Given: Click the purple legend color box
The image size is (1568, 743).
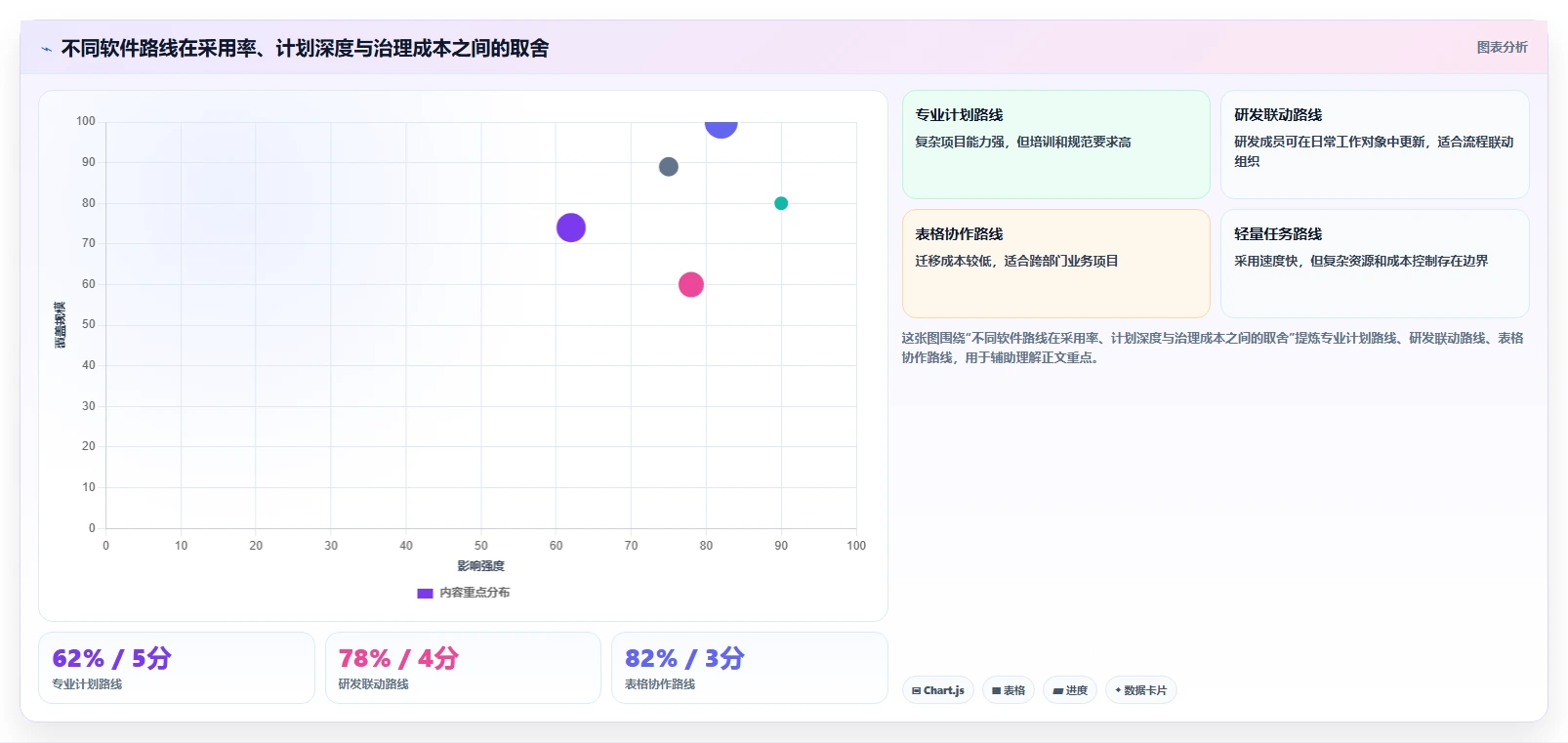Looking at the screenshot, I should (425, 593).
